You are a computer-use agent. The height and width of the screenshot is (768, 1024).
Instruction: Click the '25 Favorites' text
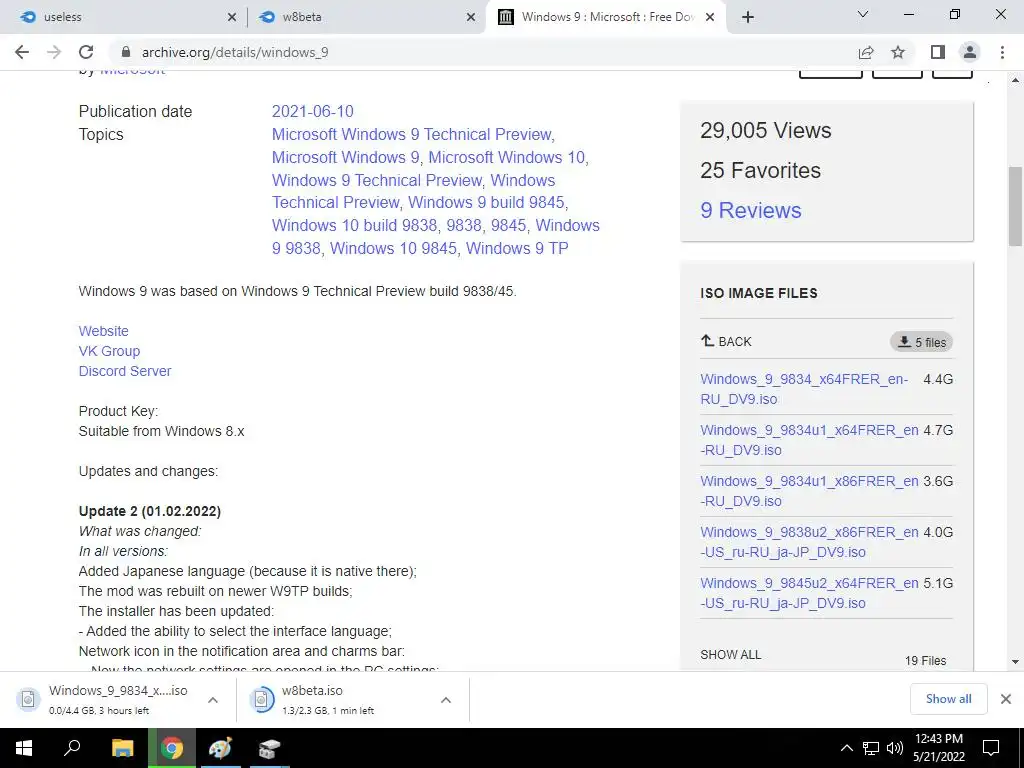[760, 170]
